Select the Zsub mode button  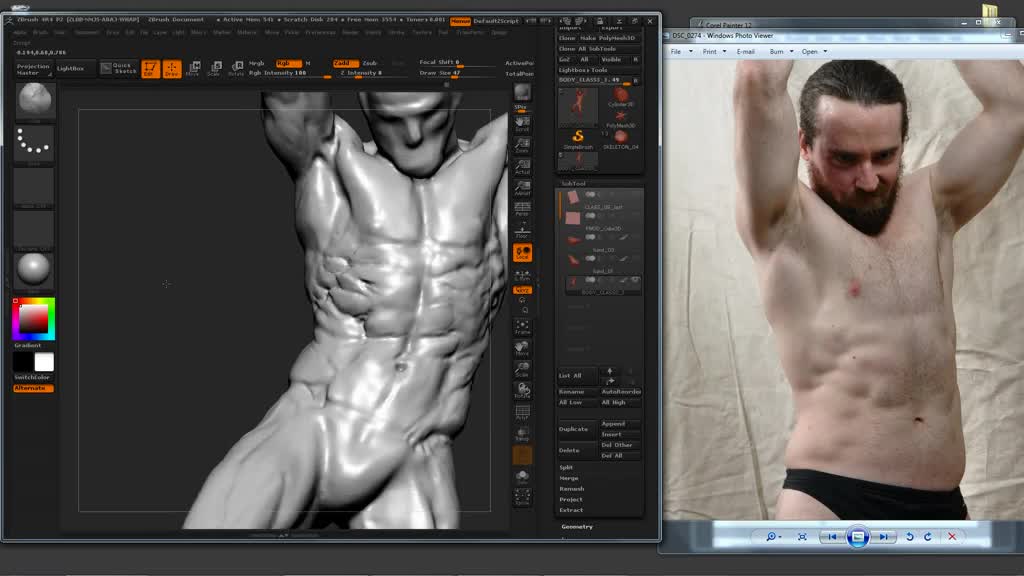coord(370,63)
